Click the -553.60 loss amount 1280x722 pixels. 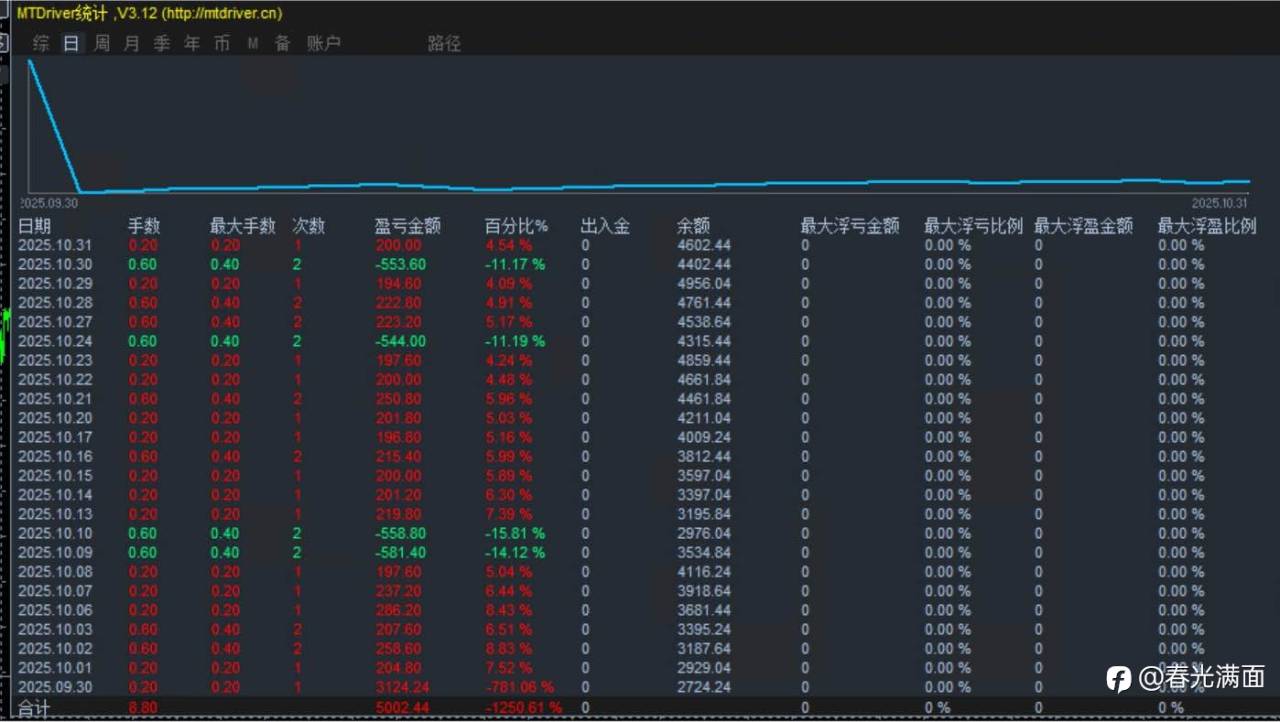tap(400, 265)
